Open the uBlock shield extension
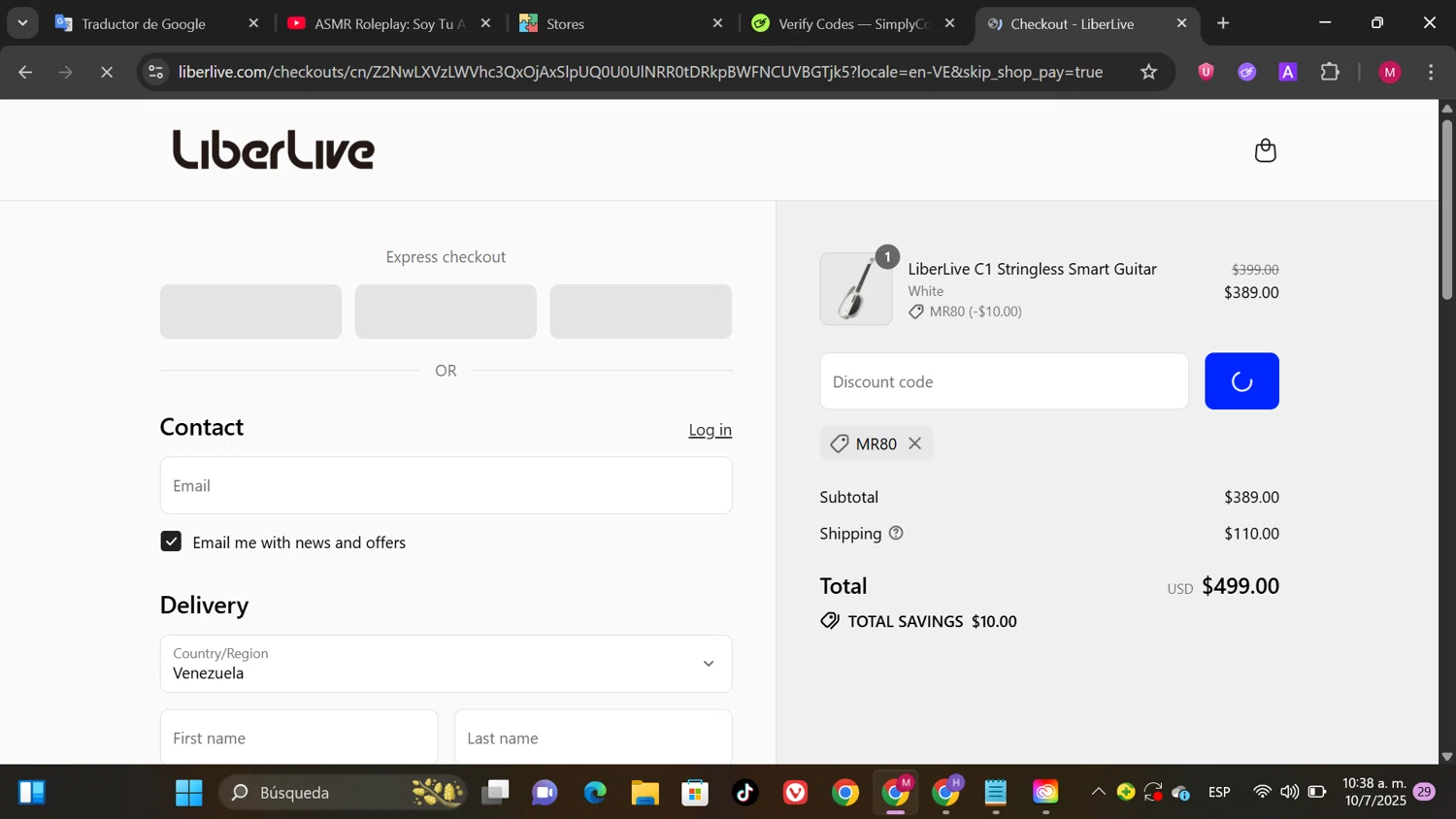 pos(1206,71)
